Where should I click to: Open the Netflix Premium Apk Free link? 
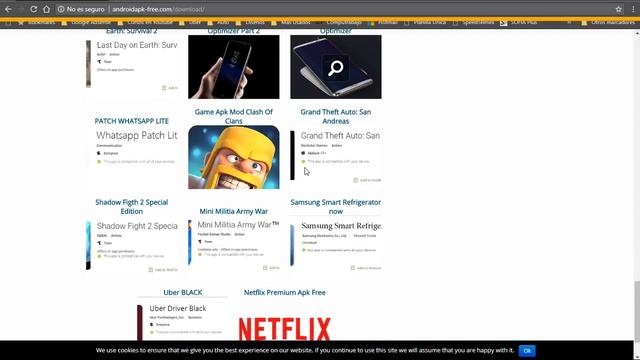(284, 292)
